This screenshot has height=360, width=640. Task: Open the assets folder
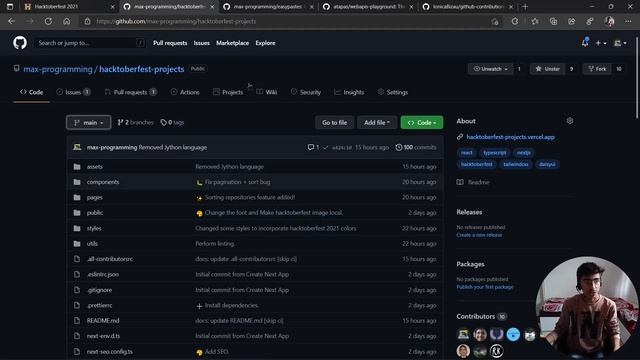pyautogui.click(x=95, y=167)
